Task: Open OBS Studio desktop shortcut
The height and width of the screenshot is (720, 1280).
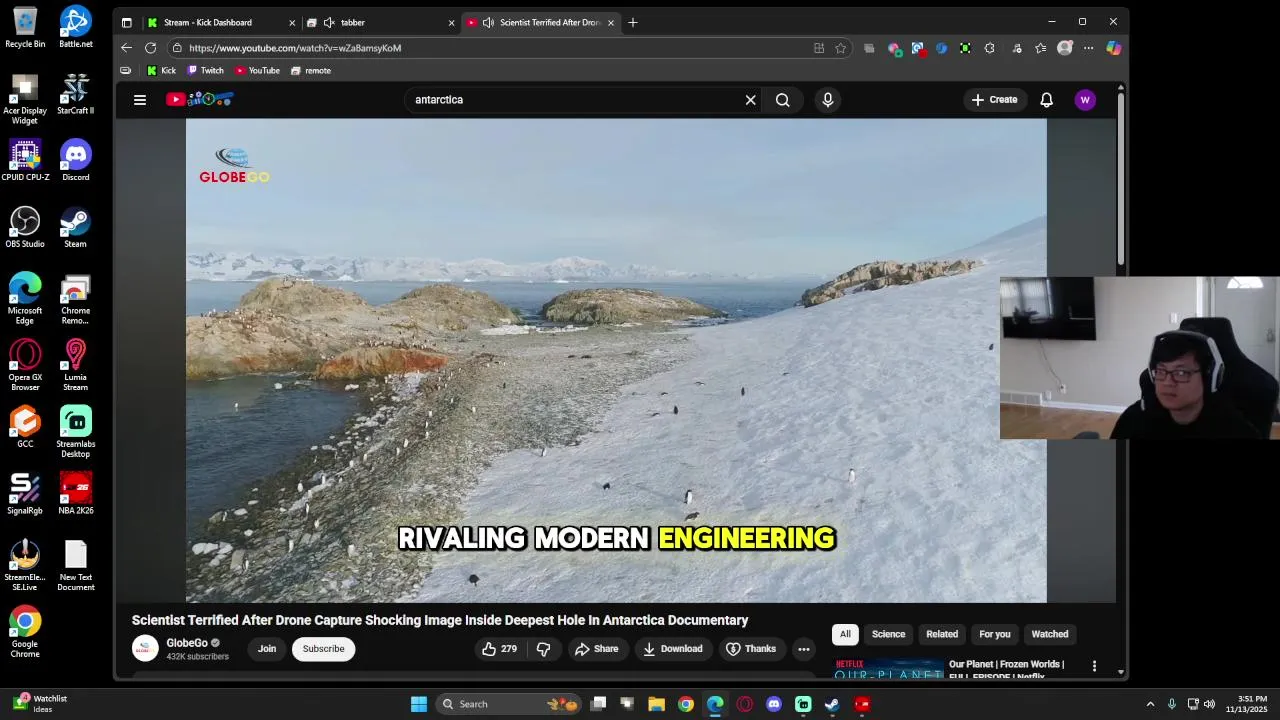Action: tap(25, 227)
